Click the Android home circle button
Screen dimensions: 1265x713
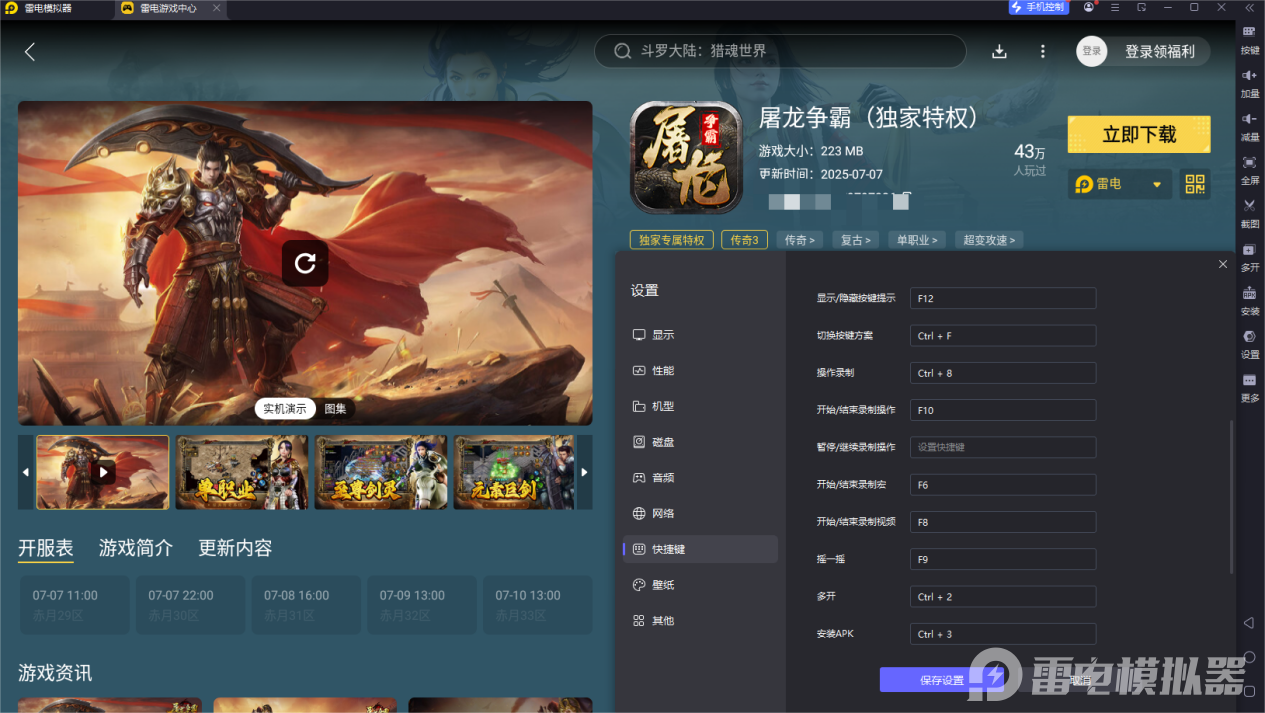pyautogui.click(x=1249, y=657)
